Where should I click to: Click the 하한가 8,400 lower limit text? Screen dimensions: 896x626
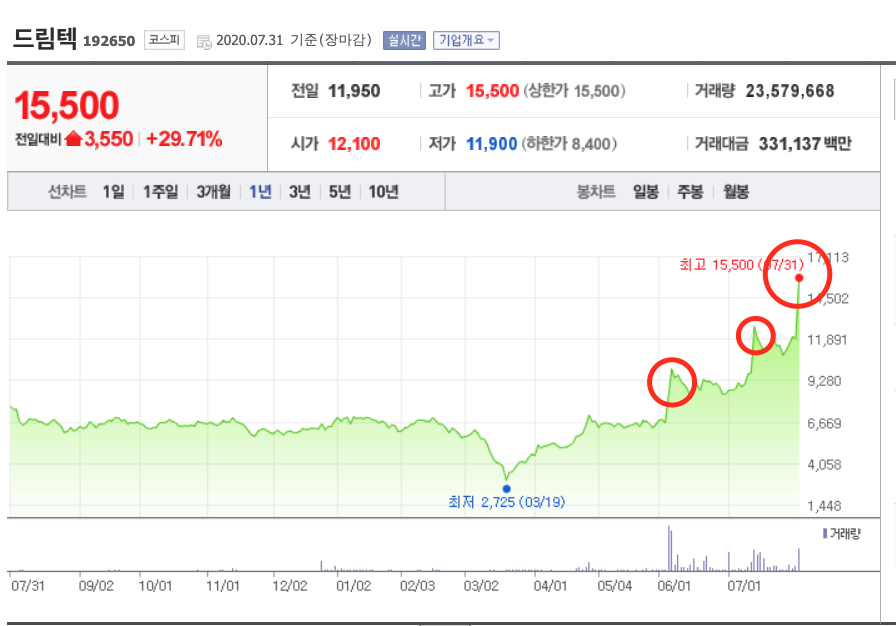click(x=569, y=143)
